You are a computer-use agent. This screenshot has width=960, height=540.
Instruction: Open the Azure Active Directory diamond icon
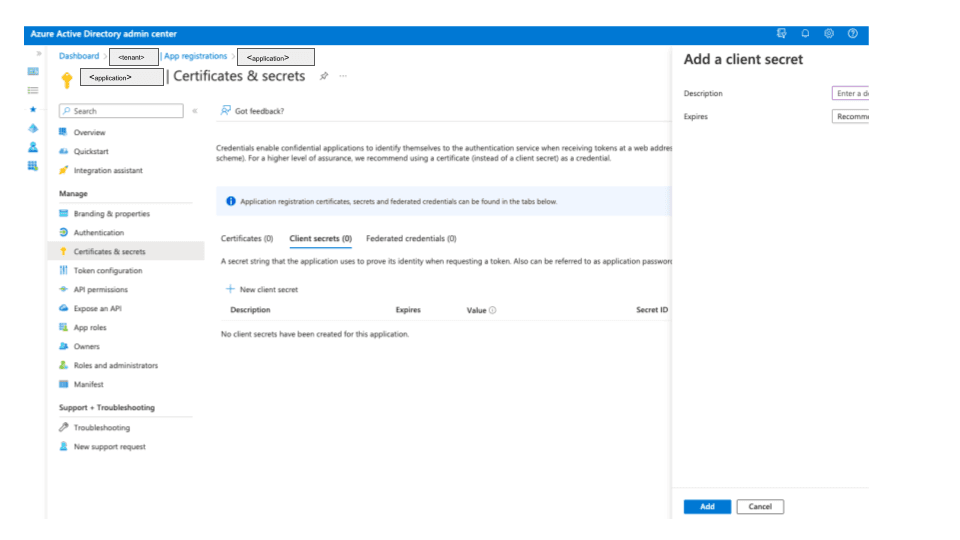click(33, 129)
